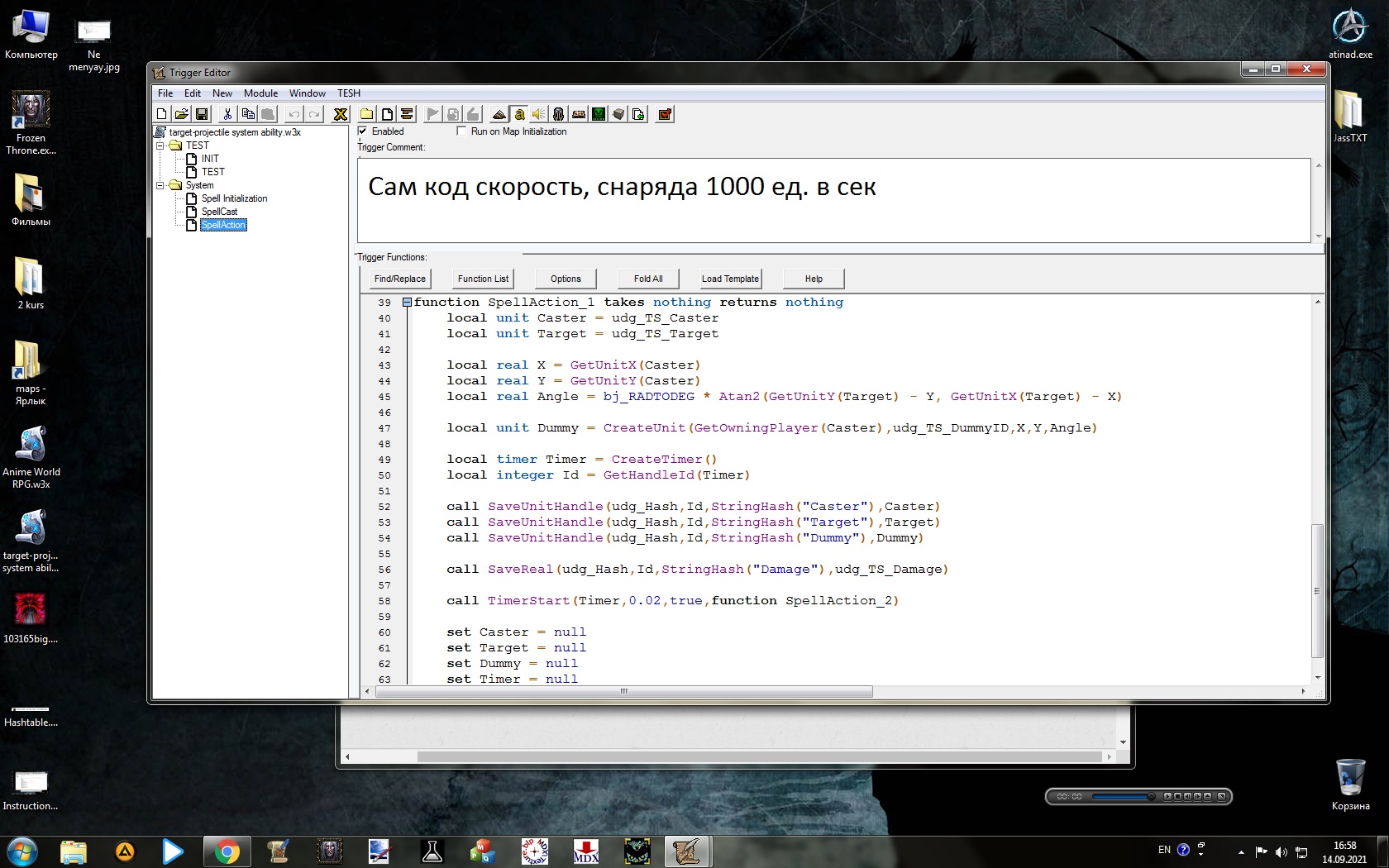
Task: Click the Cut scissors toolbar icon
Action: pyautogui.click(x=227, y=114)
